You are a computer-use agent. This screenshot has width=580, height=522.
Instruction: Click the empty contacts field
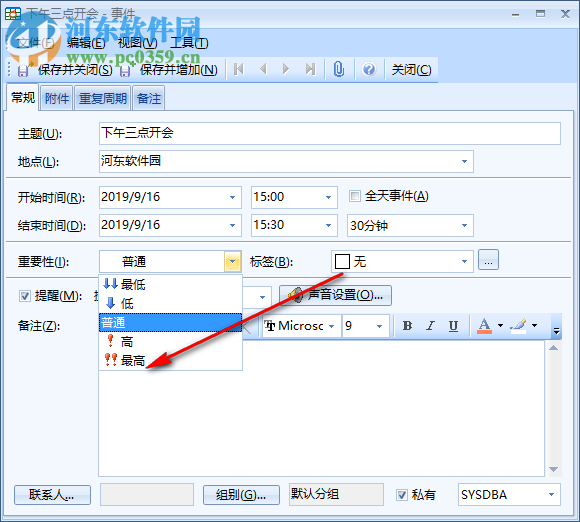click(147, 494)
